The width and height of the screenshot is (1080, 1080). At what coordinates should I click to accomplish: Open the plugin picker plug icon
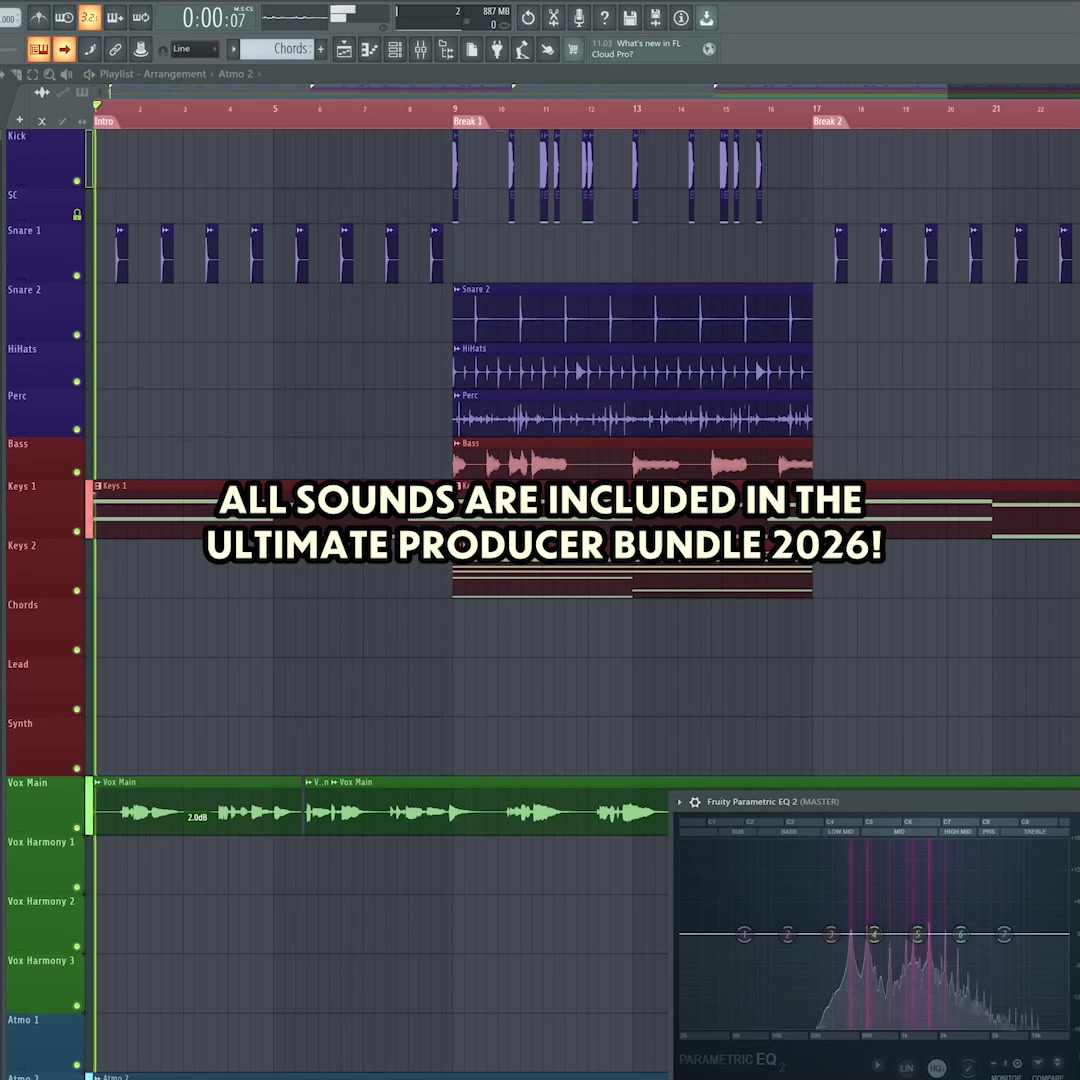point(497,49)
